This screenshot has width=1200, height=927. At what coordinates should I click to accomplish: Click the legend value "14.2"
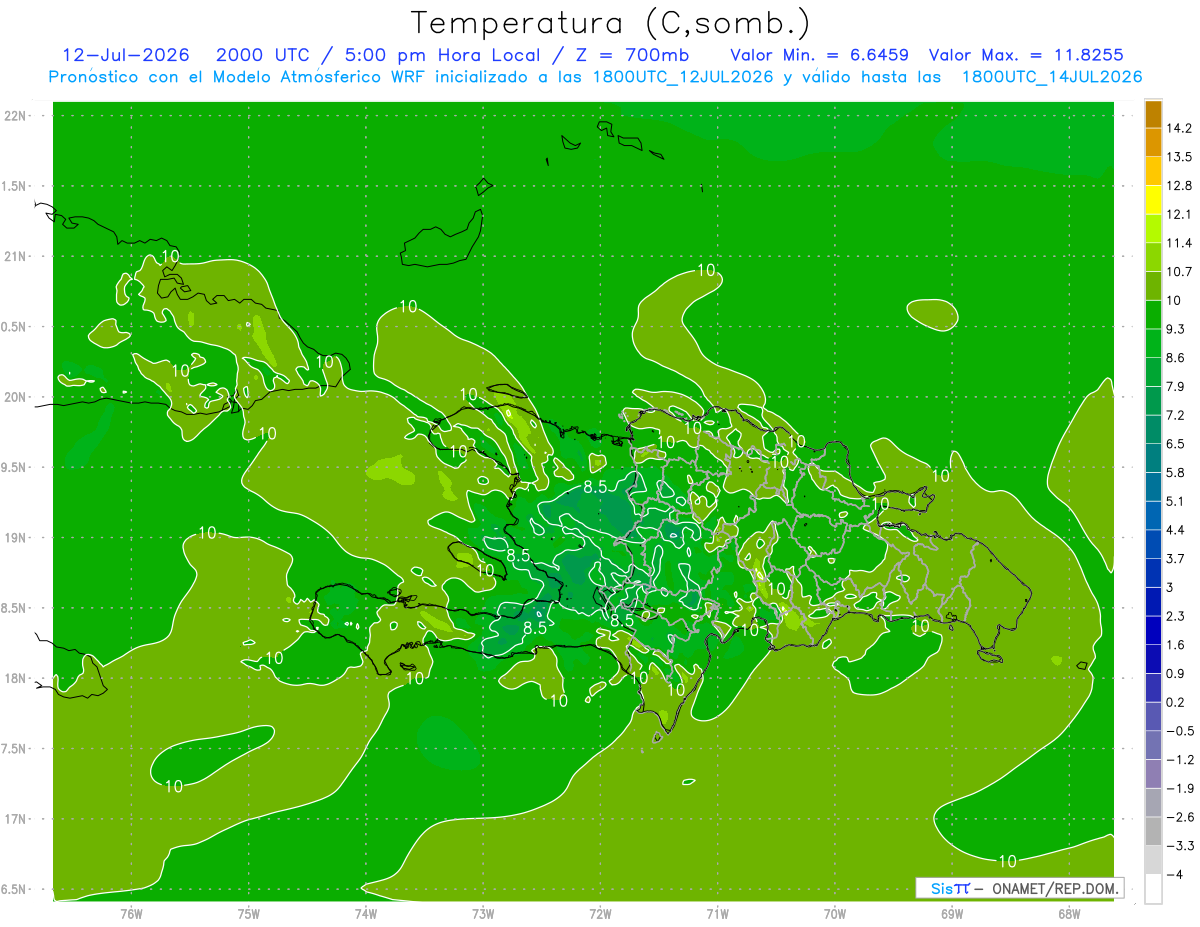(1179, 128)
